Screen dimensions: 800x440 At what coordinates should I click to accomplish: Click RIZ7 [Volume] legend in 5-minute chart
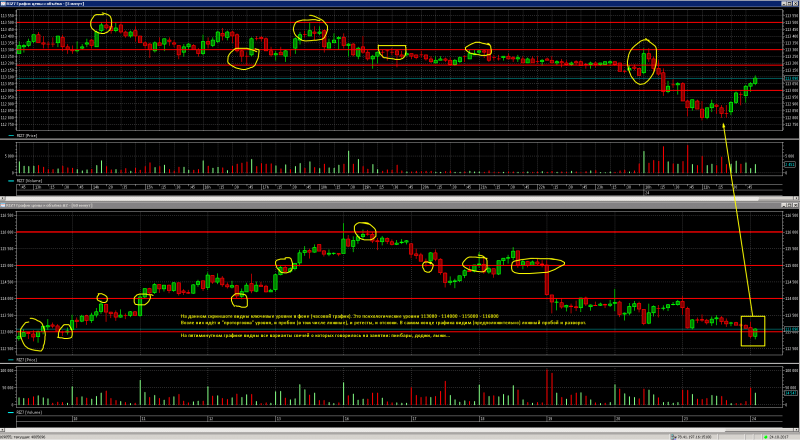point(26,180)
